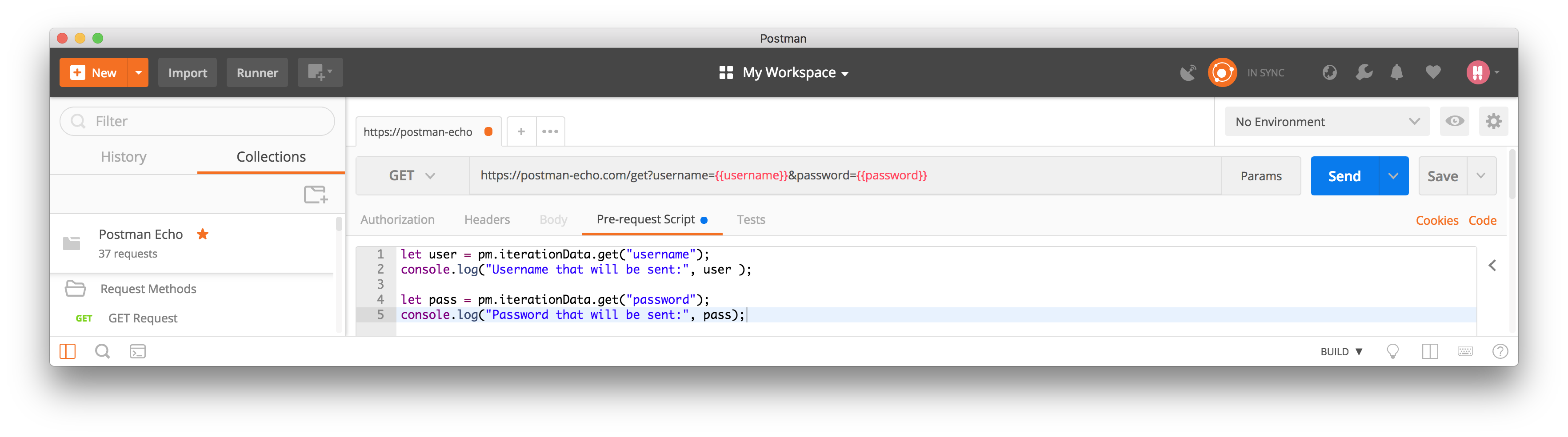Toggle sidebar visibility icon in status bar
Image resolution: width=1568 pixels, height=437 pixels.
pos(68,351)
